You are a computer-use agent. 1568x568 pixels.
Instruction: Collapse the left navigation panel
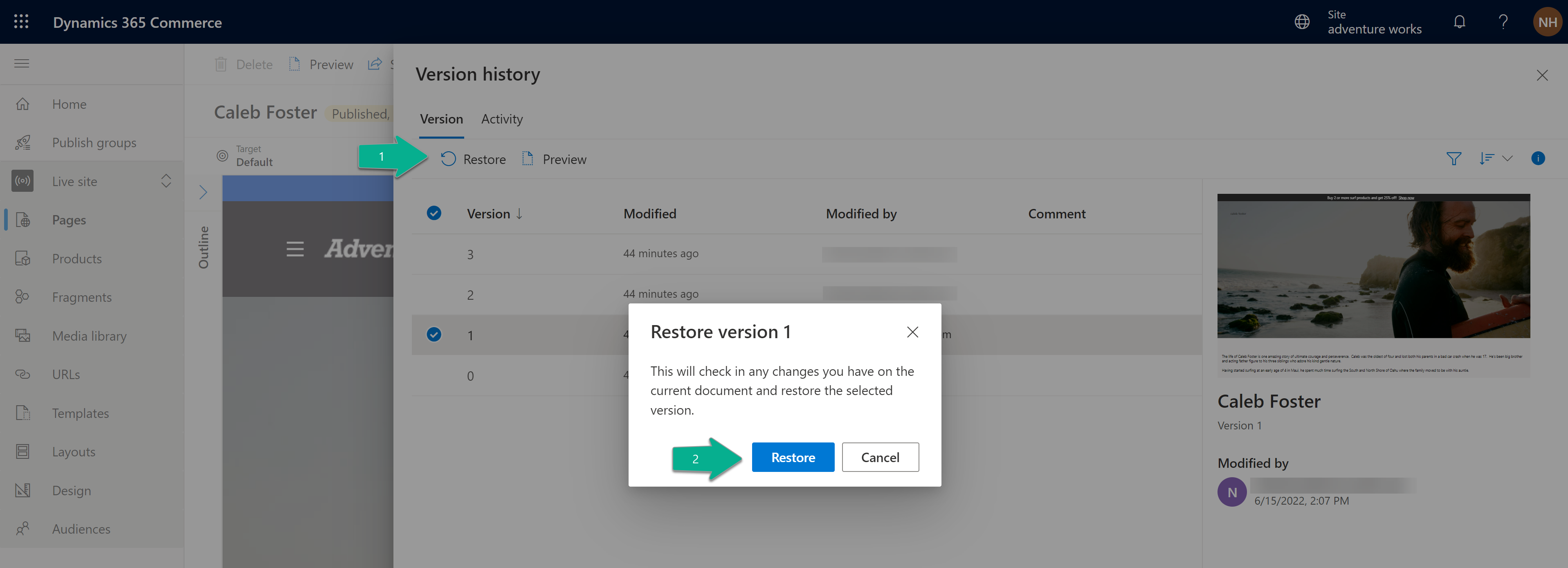22,63
